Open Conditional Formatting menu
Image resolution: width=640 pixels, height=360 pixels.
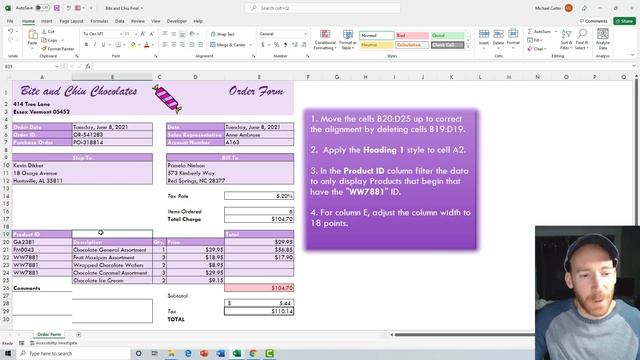point(325,40)
